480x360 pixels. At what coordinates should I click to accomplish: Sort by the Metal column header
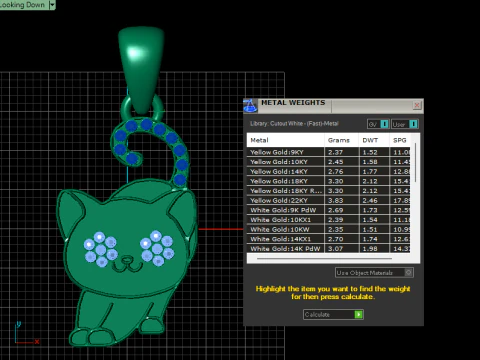285,140
